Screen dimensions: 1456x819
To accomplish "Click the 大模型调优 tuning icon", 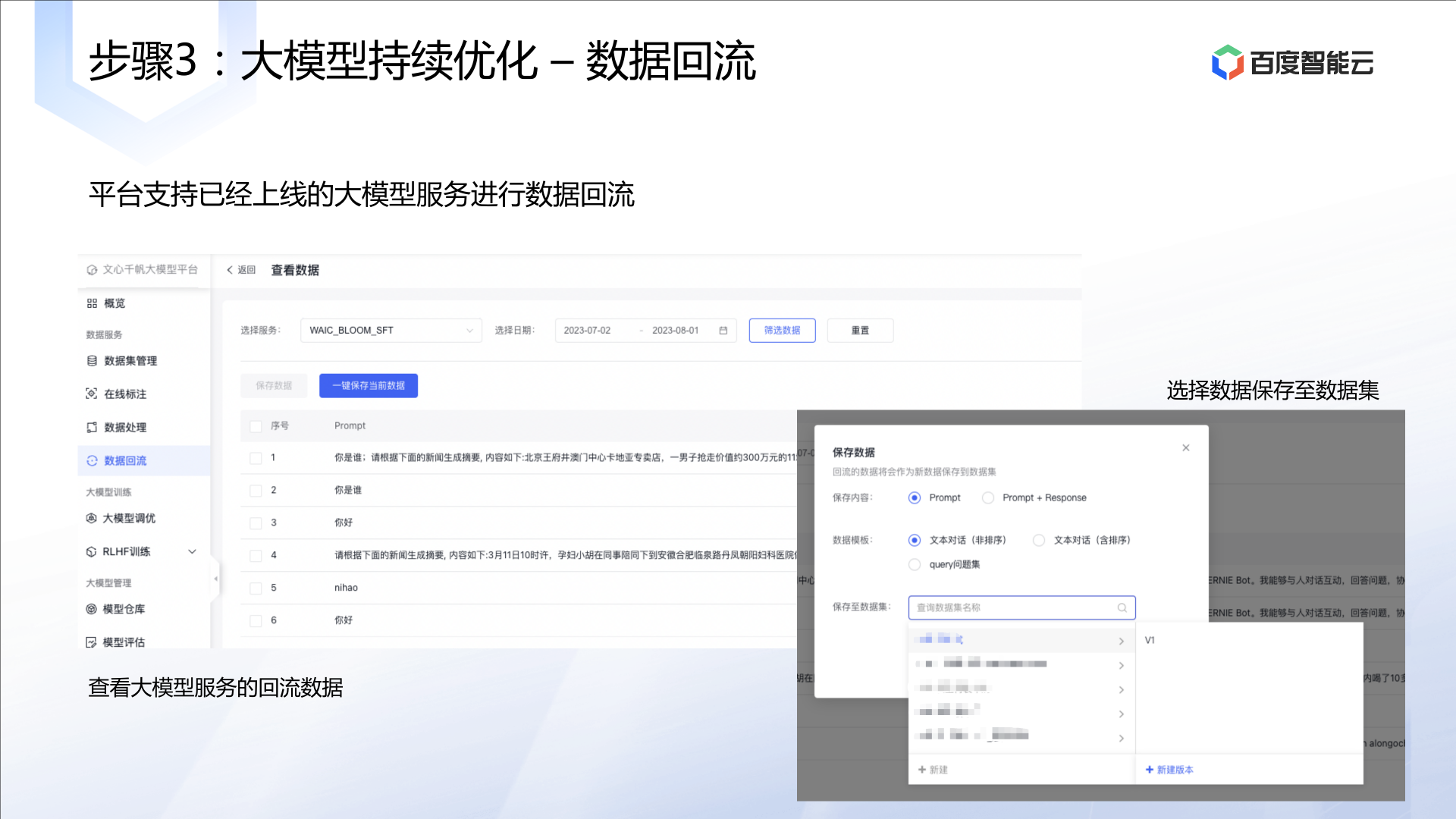I will click(x=91, y=518).
